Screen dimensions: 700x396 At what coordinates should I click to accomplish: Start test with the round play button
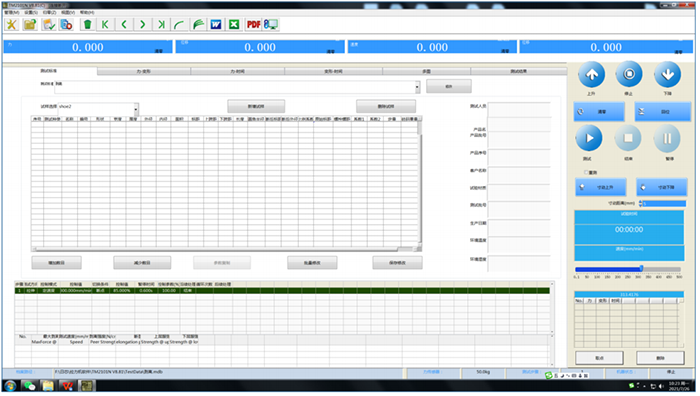(x=589, y=138)
